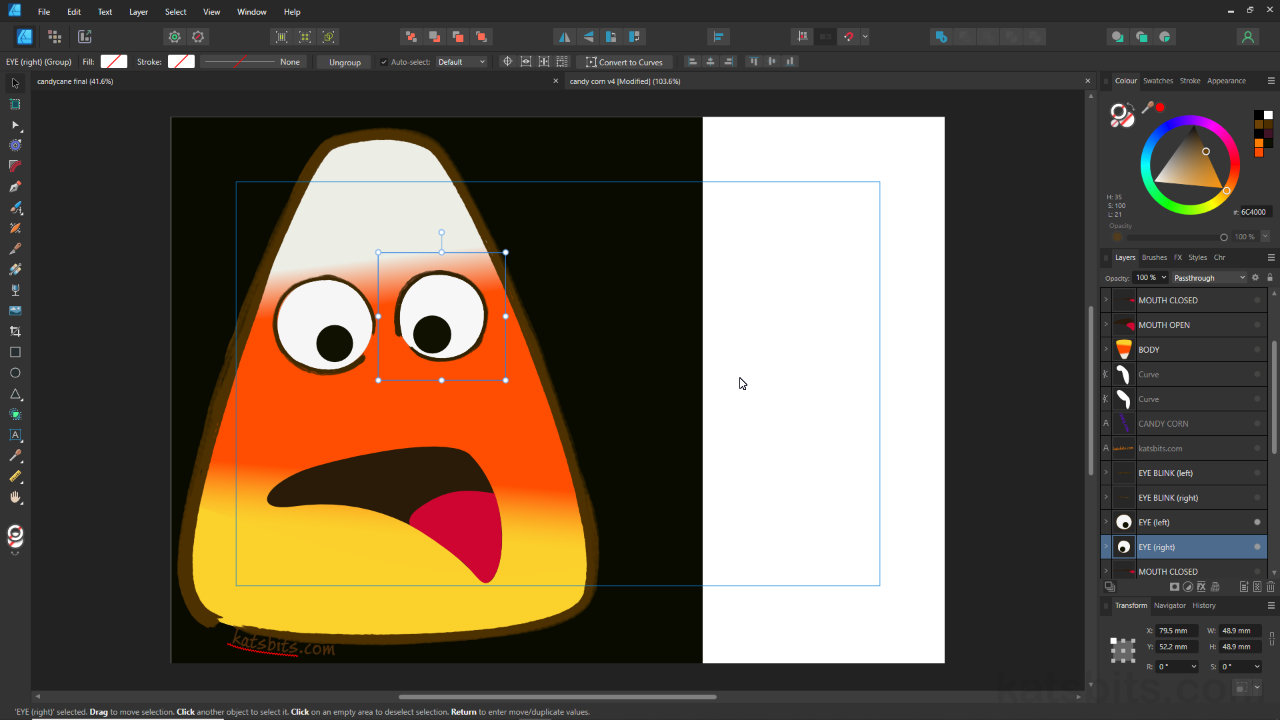
Task: Expand the MOUTH OPEN layer group
Action: pos(1106,325)
